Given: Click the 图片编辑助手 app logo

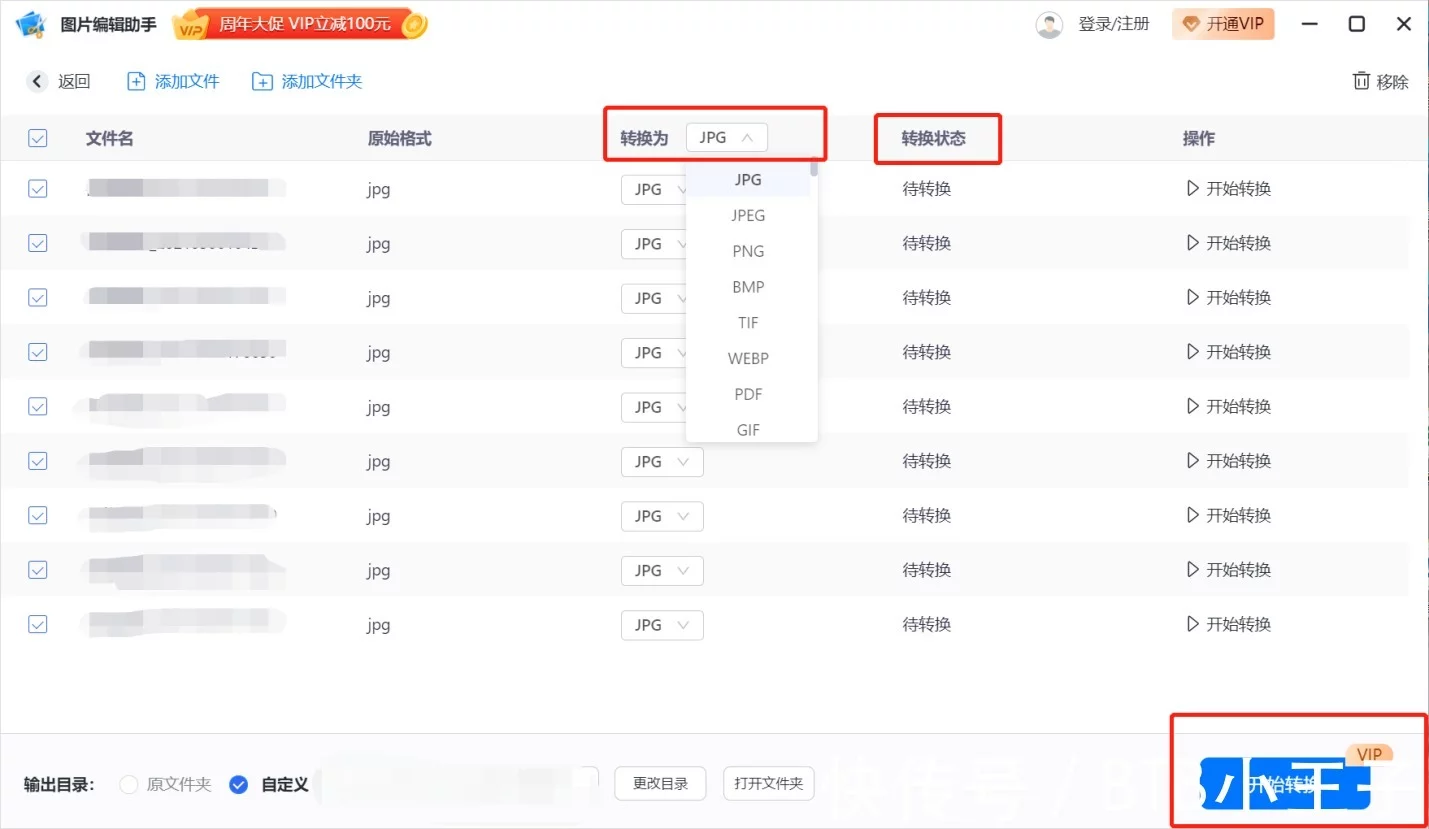Looking at the screenshot, I should [33, 25].
